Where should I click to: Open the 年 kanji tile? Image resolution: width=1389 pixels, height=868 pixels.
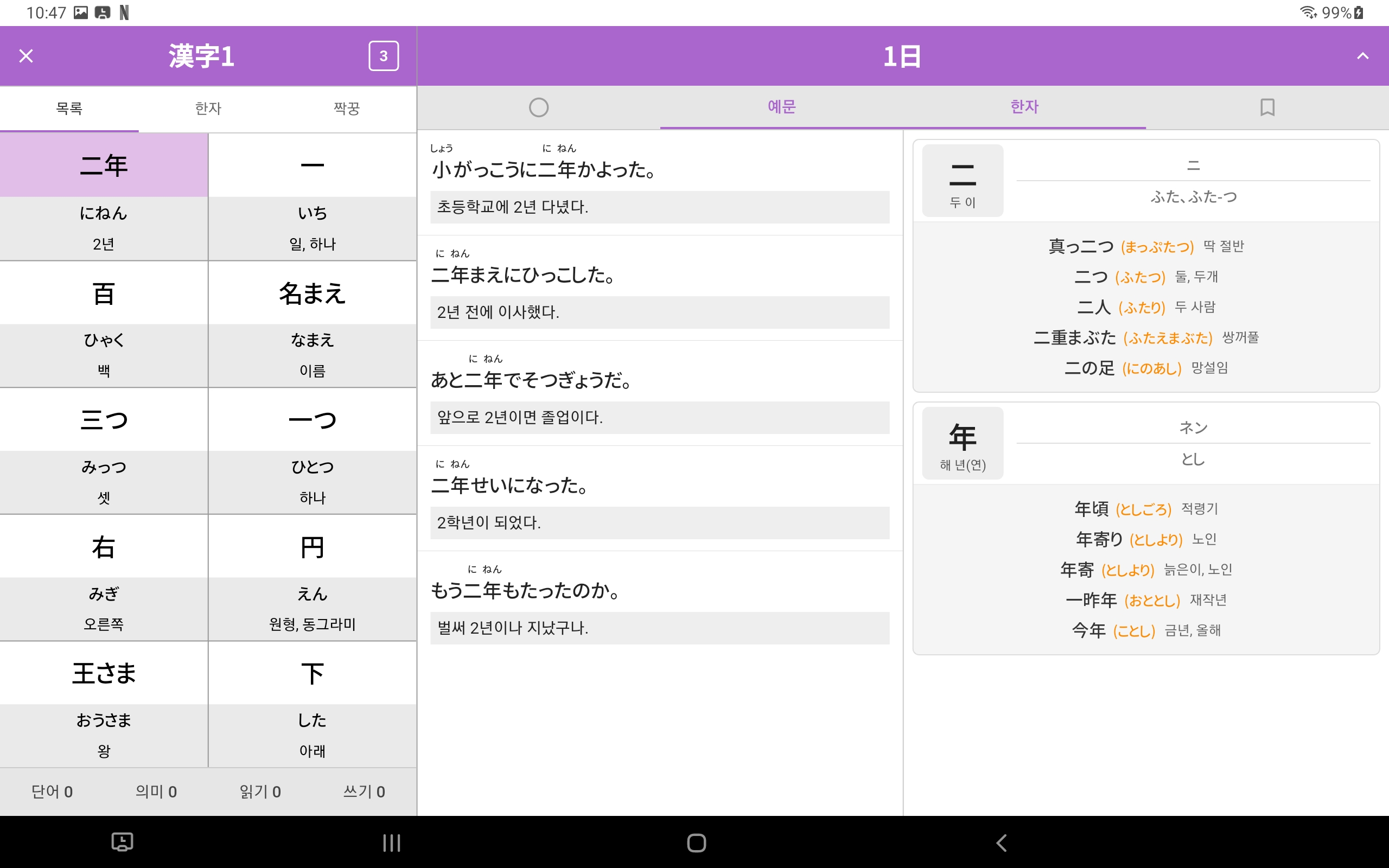pyautogui.click(x=963, y=443)
